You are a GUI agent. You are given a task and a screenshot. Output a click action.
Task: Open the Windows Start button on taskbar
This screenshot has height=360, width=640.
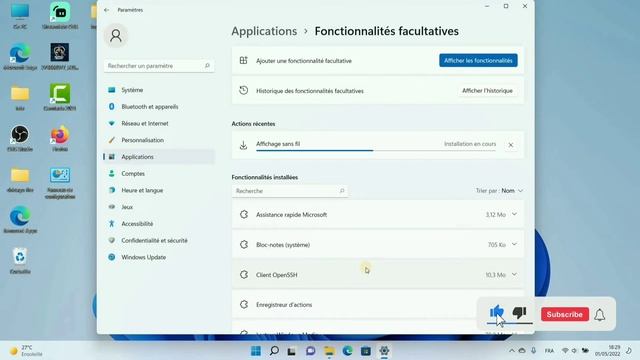256,351
